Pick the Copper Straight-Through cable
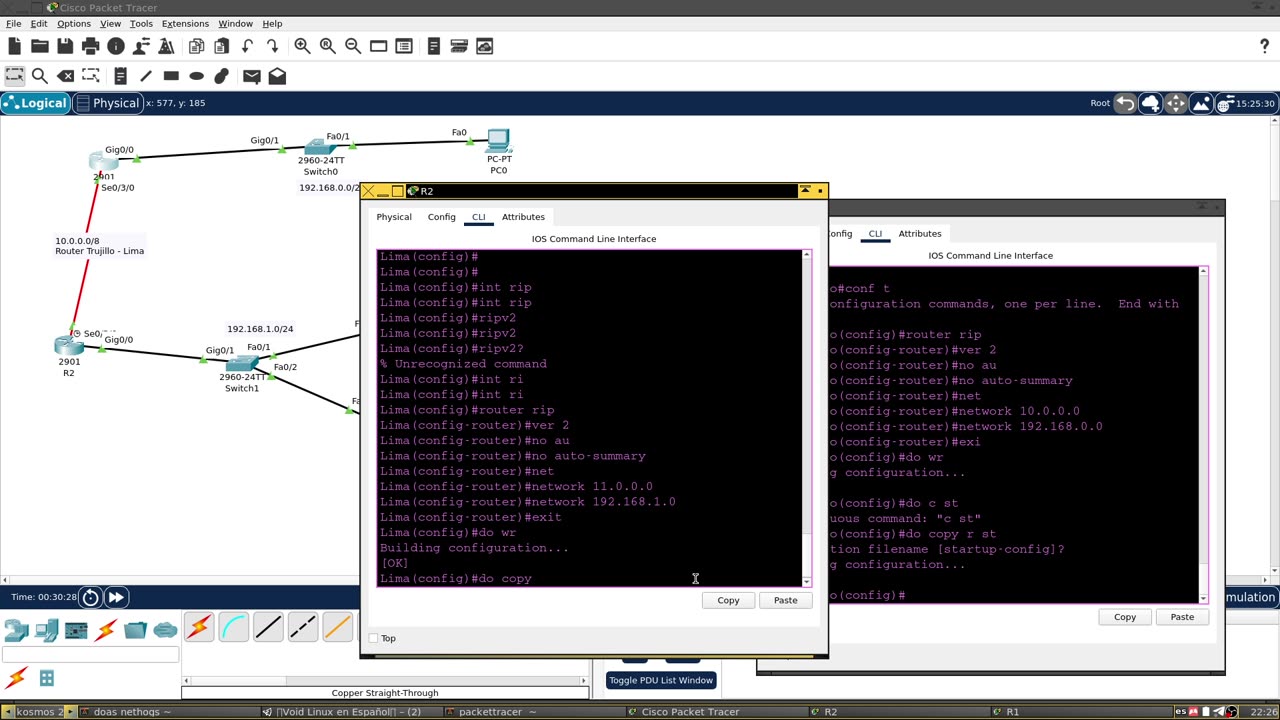This screenshot has height=720, width=1280. [268, 627]
